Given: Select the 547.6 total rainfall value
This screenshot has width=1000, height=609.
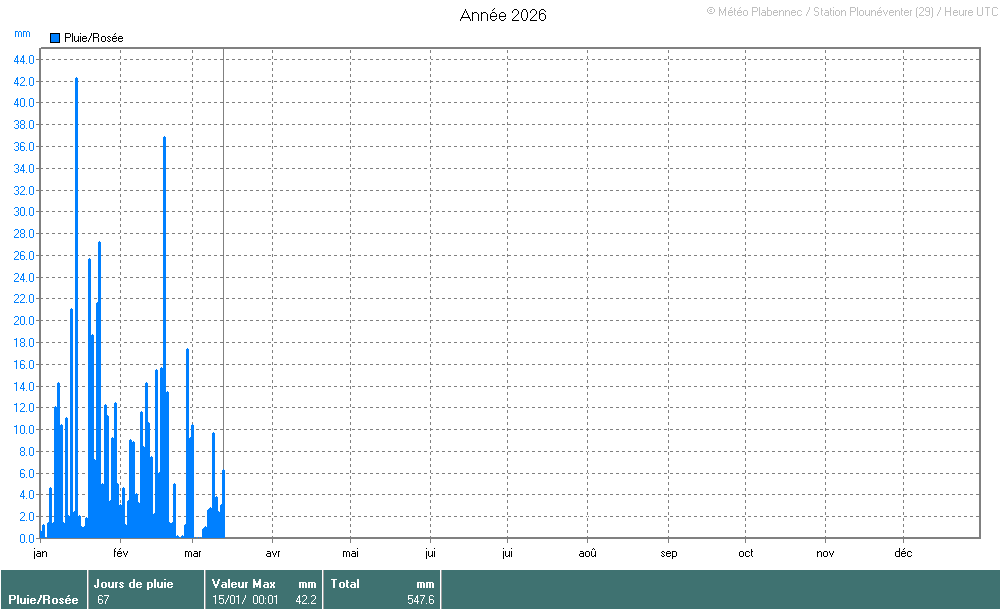Looking at the screenshot, I should [x=421, y=600].
